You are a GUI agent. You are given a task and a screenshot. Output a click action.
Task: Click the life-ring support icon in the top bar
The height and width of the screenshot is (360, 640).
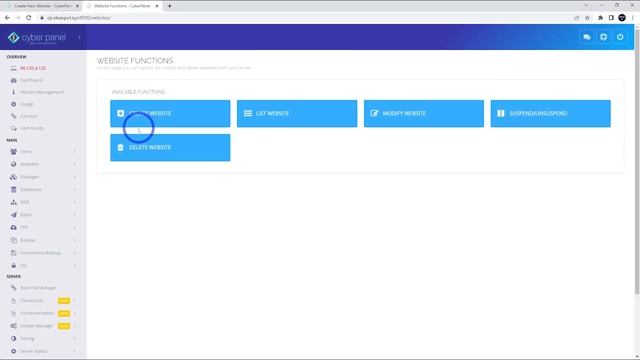(603, 37)
